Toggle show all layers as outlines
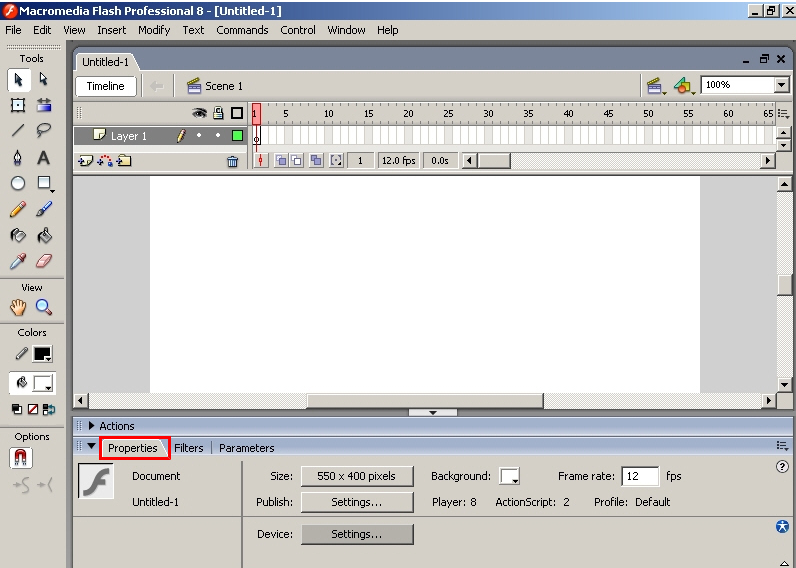This screenshot has height=568, width=796. pyautogui.click(x=237, y=113)
